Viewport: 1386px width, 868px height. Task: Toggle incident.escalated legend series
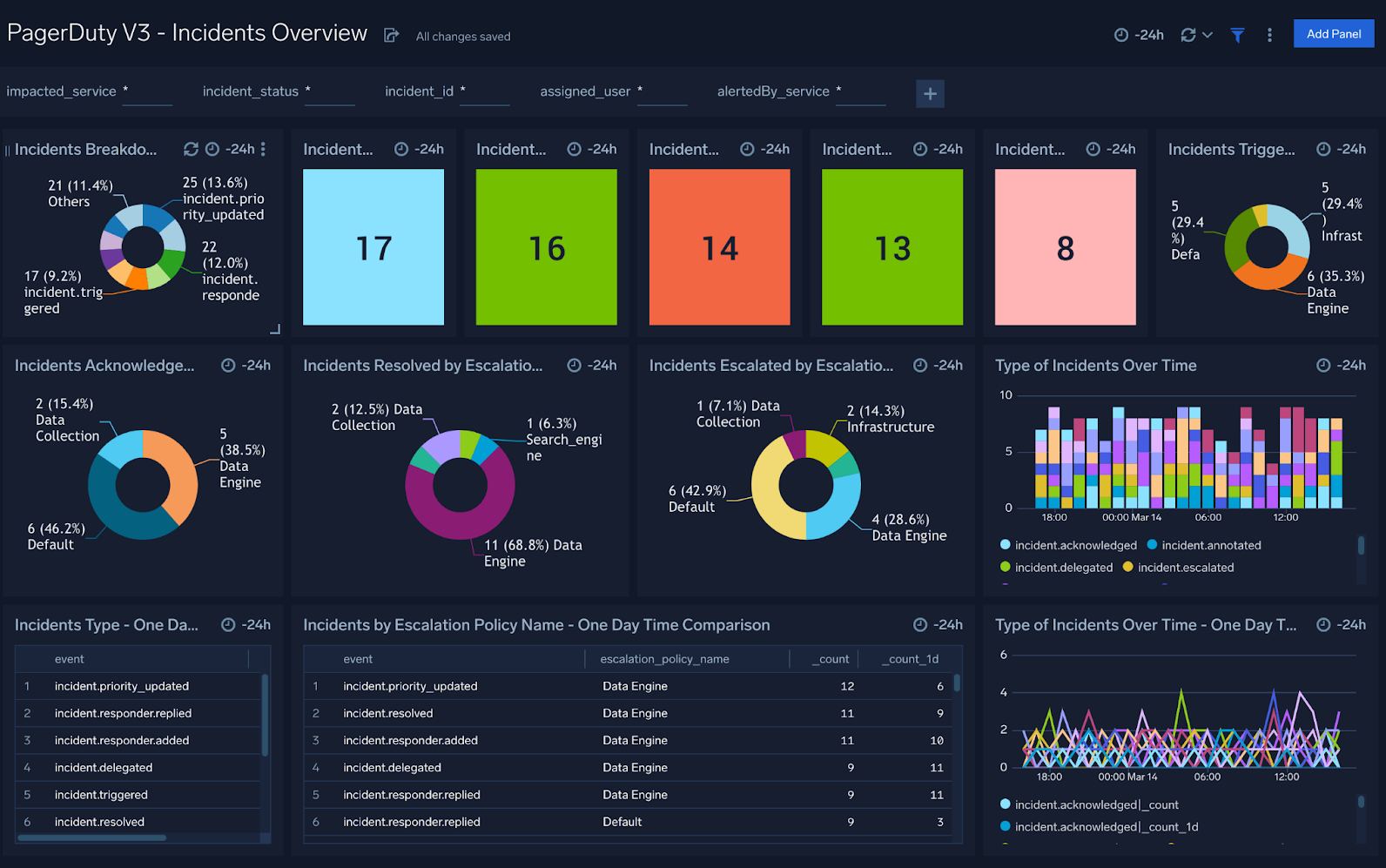click(x=1185, y=568)
